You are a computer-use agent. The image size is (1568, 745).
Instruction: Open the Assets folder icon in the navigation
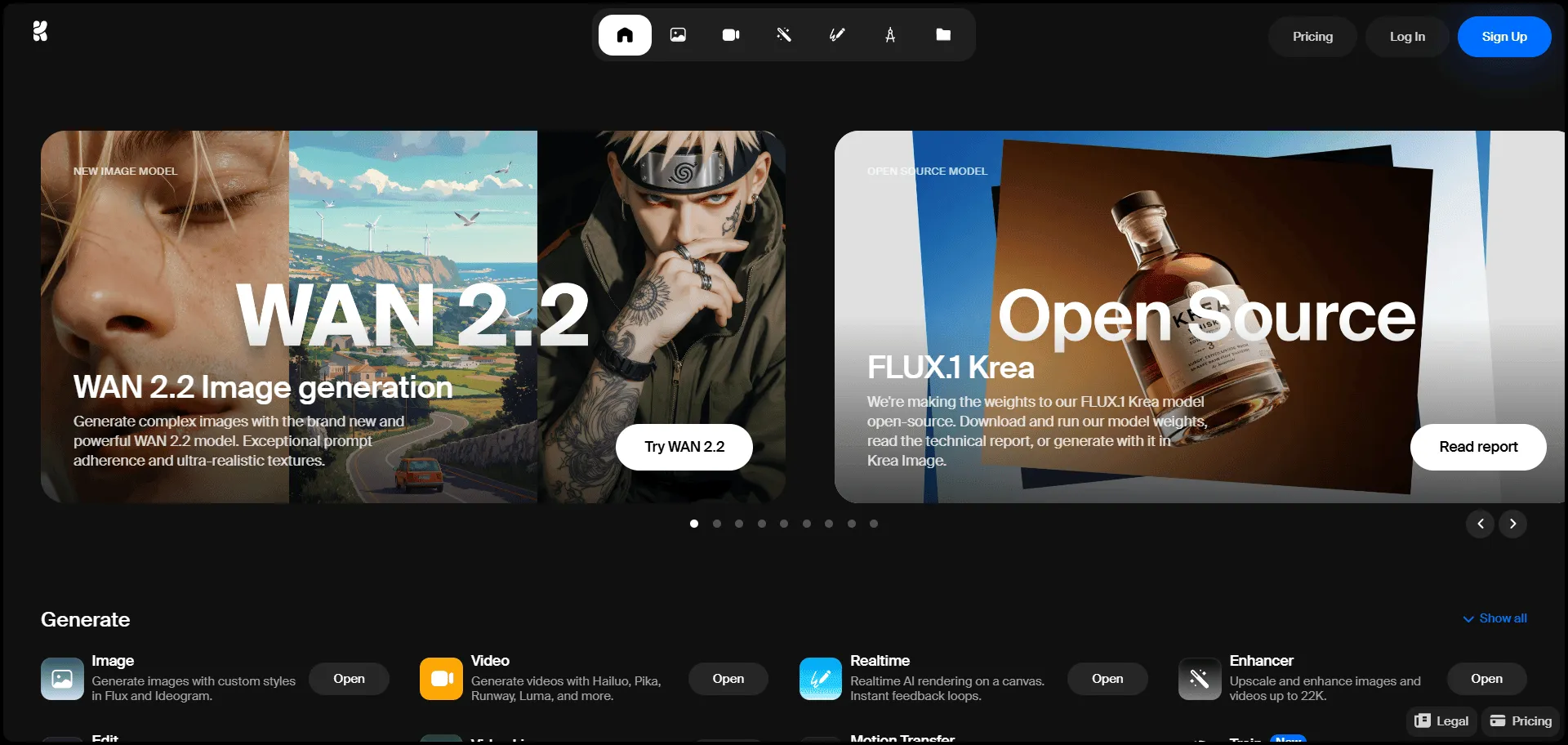click(943, 35)
